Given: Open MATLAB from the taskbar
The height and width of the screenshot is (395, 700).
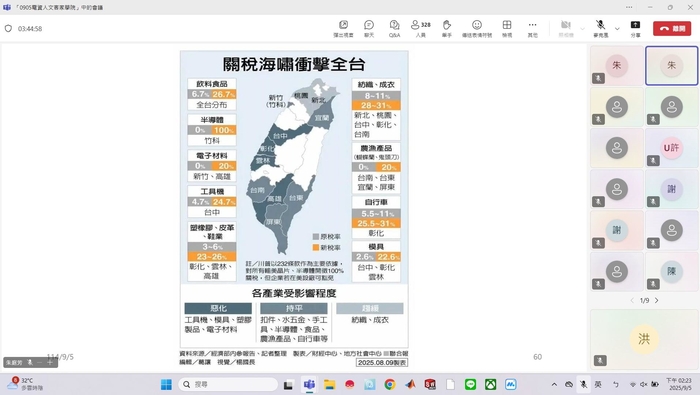Looking at the screenshot, I should pos(410,384).
